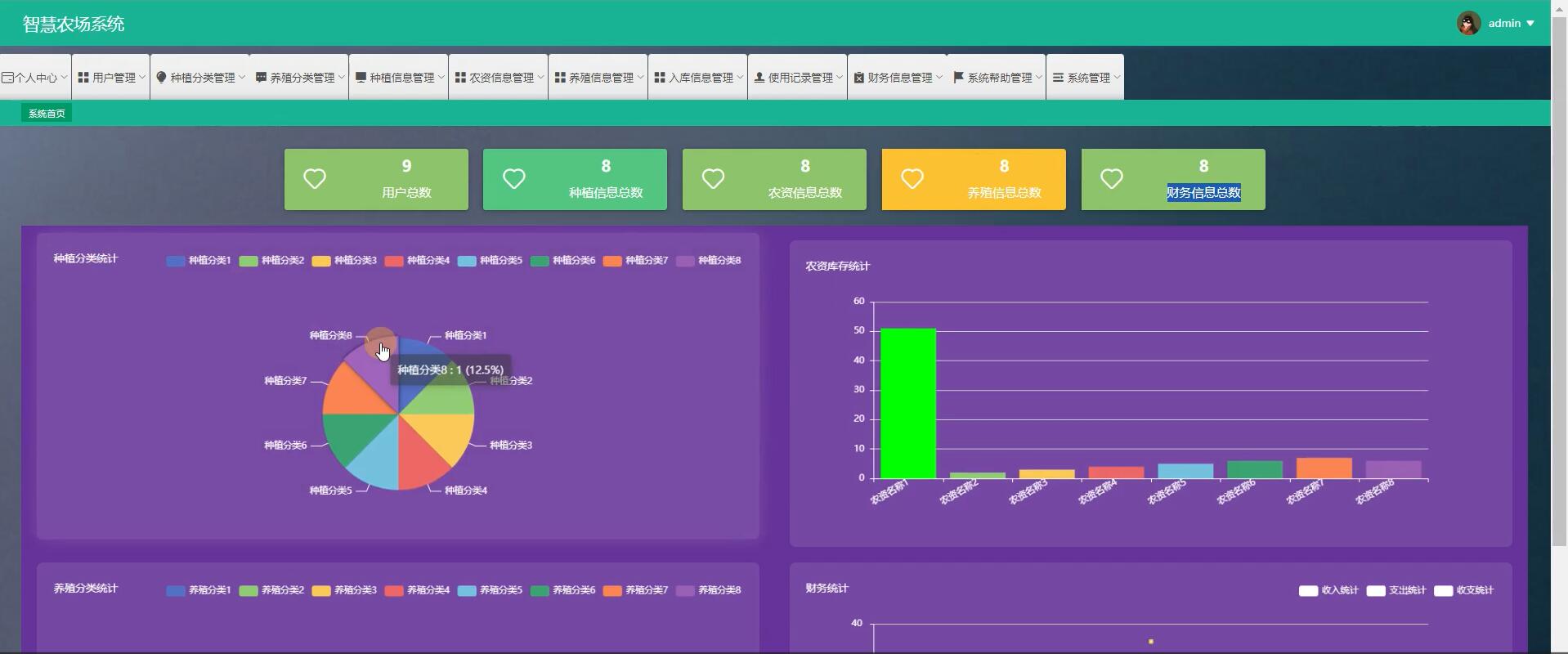1568x654 pixels.
Task: Toggle 收入统计 legend in finance chart
Action: pos(1328,590)
